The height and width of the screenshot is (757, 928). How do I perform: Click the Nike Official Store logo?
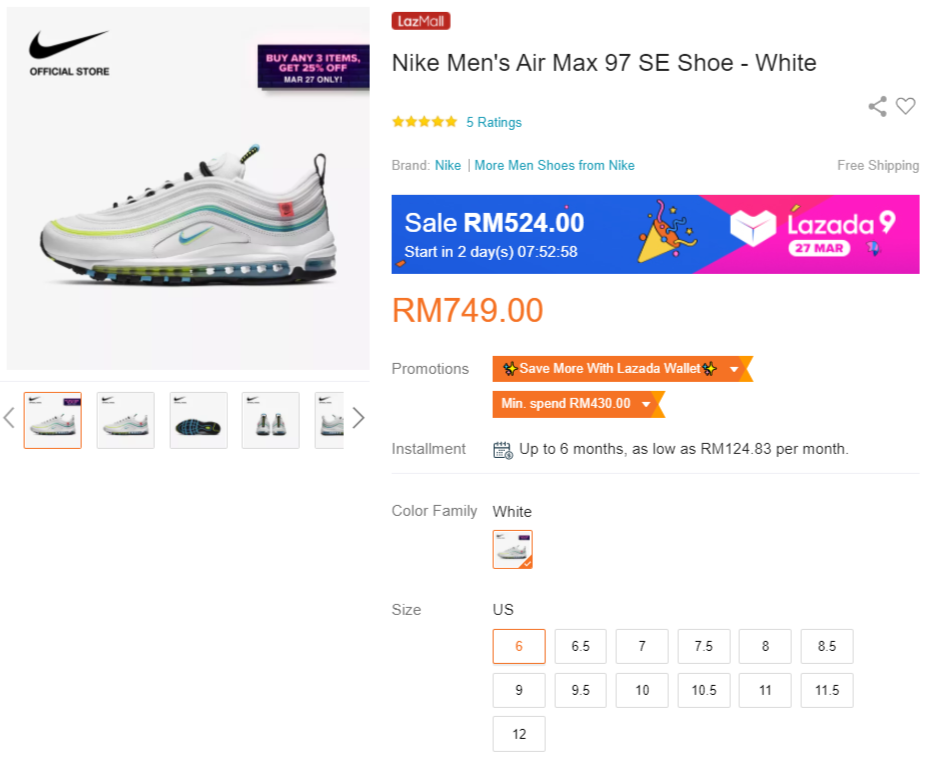coord(69,53)
